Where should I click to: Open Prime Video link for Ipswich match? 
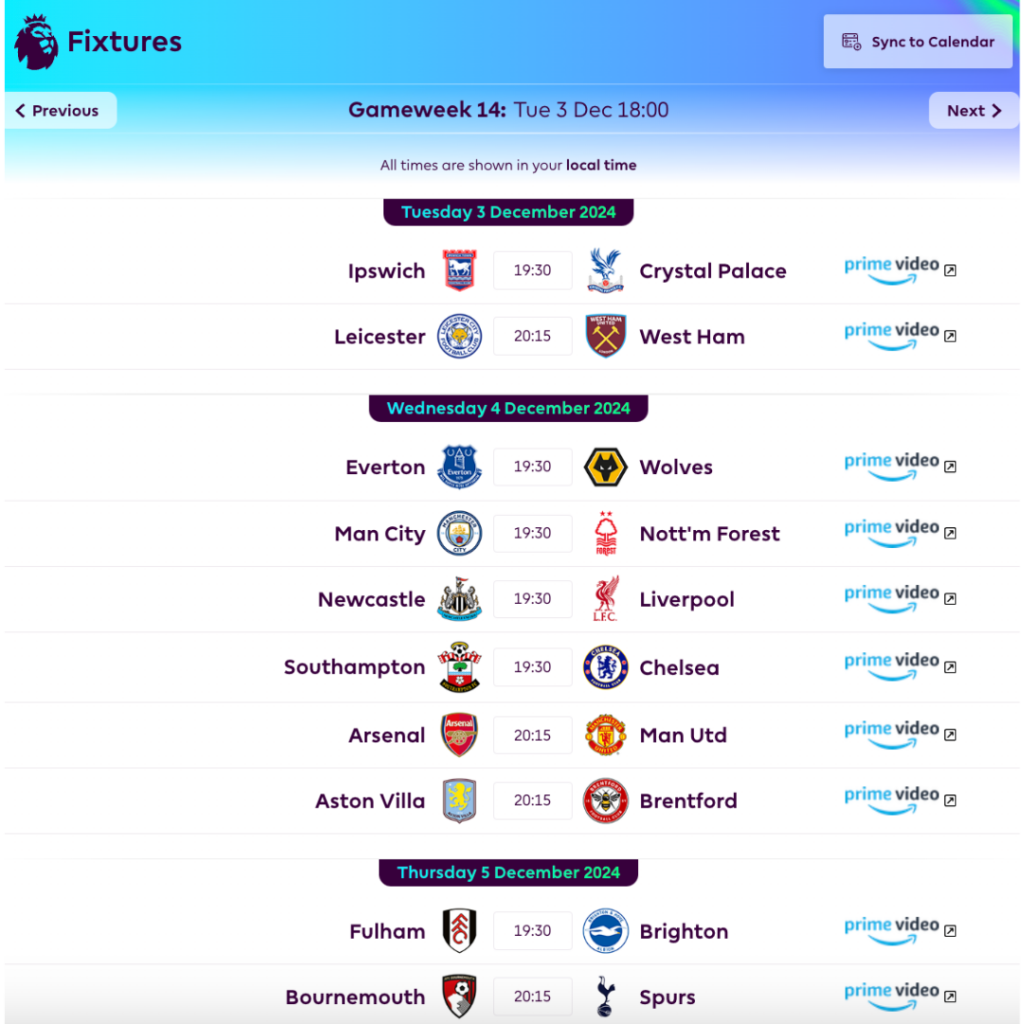pyautogui.click(x=900, y=270)
